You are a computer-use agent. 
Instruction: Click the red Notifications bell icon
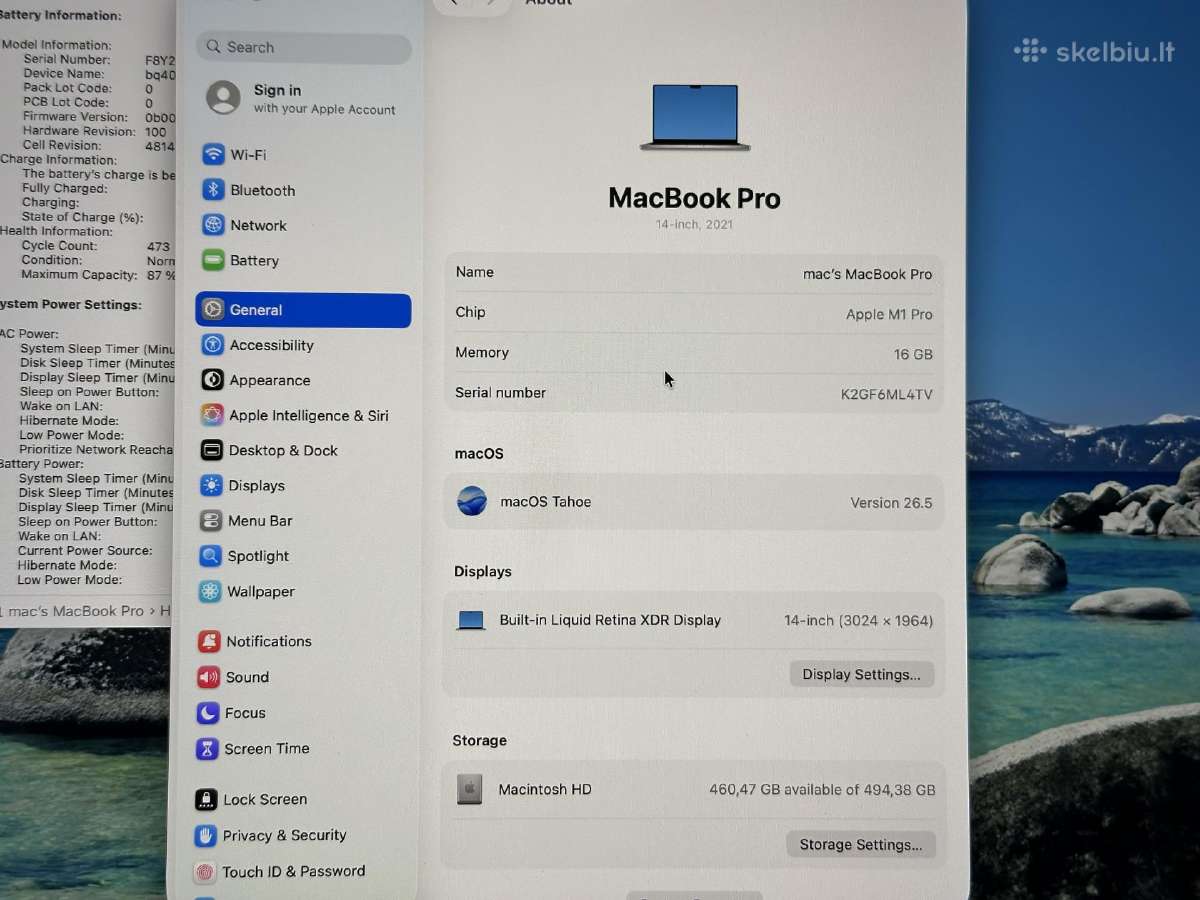[208, 642]
